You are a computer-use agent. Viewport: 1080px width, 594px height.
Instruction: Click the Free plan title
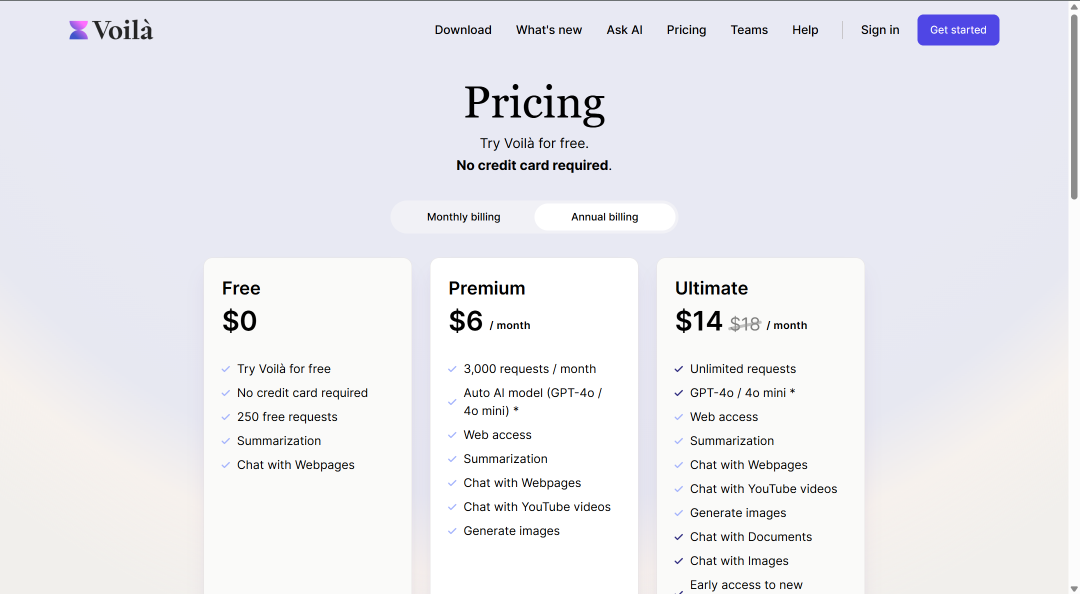[241, 288]
